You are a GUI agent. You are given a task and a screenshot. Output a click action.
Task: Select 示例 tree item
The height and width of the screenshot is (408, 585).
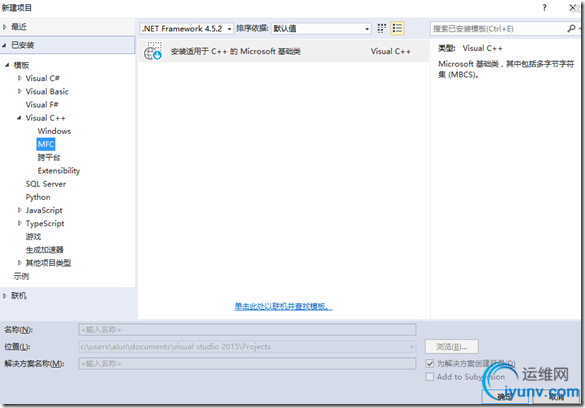[x=21, y=276]
